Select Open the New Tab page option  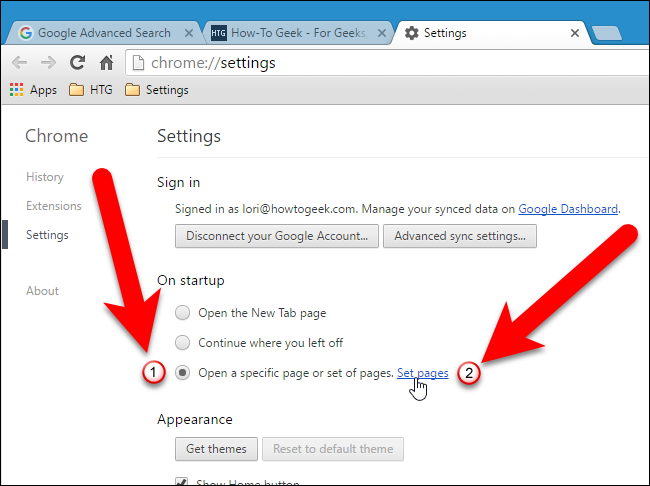pos(182,313)
